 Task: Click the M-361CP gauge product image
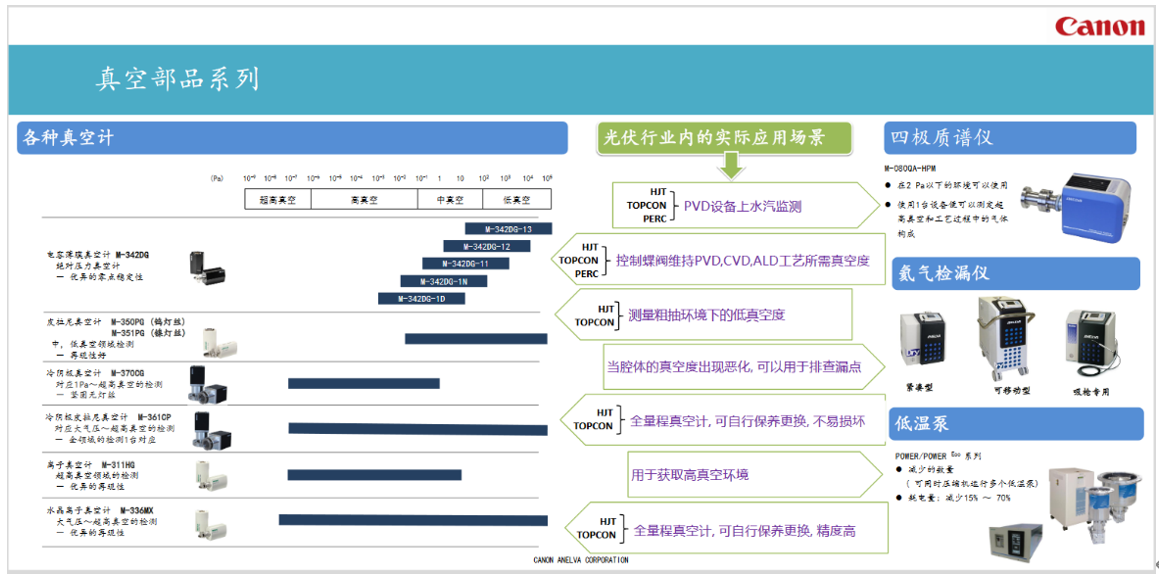pos(211,429)
